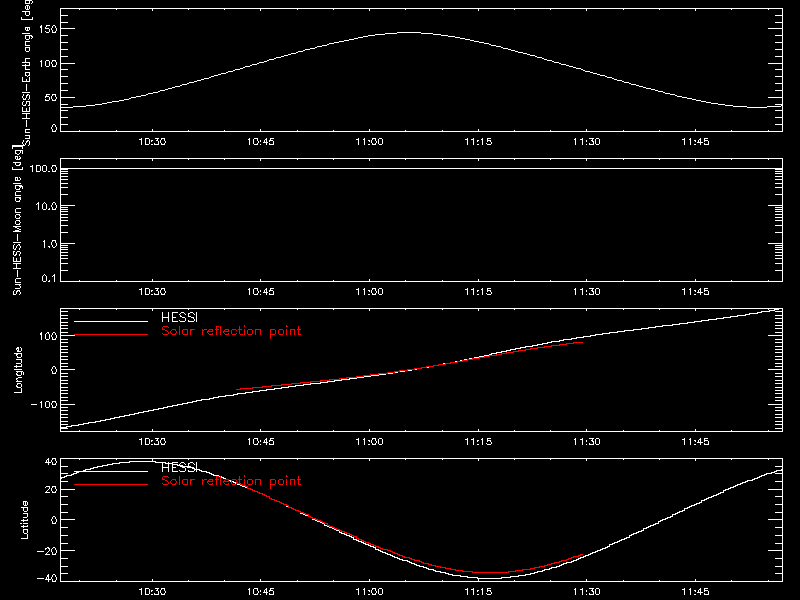Click the minimum of the red Latitude curve
The width and height of the screenshot is (800, 600).
point(492,572)
